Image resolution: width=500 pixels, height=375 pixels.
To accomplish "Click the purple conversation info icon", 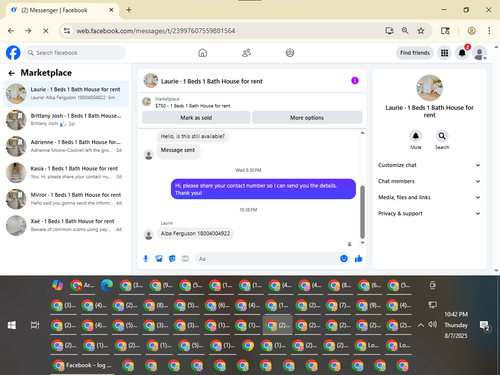I will point(355,81).
